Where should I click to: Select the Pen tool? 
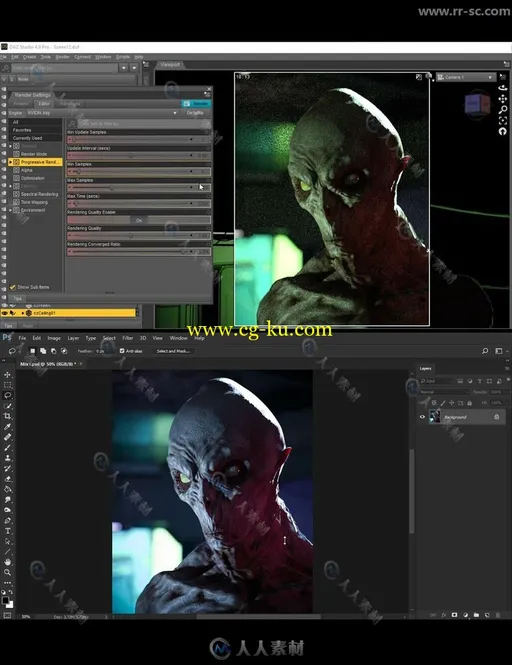tap(7, 520)
